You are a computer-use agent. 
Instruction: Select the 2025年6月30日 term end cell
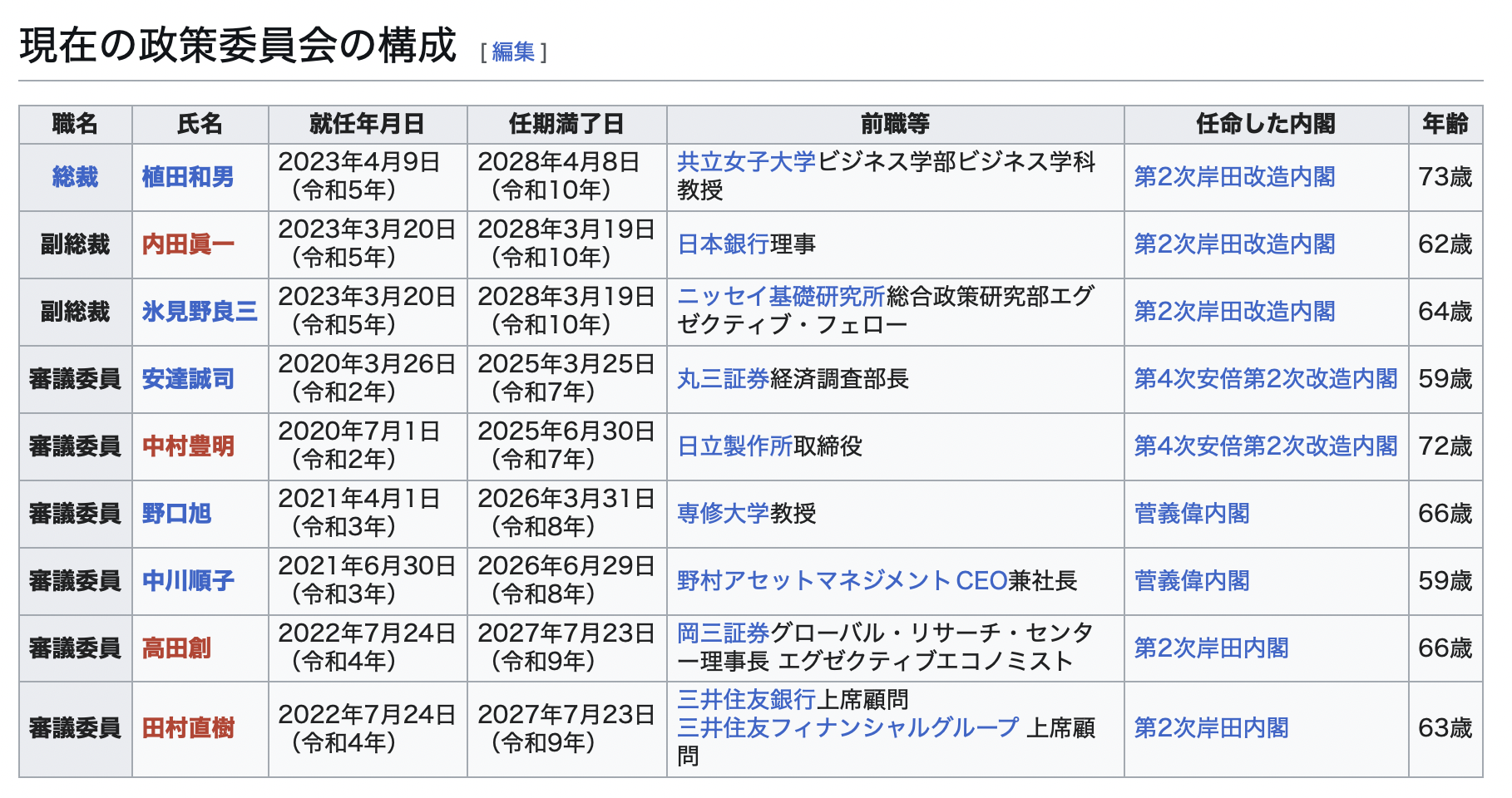pos(566,446)
